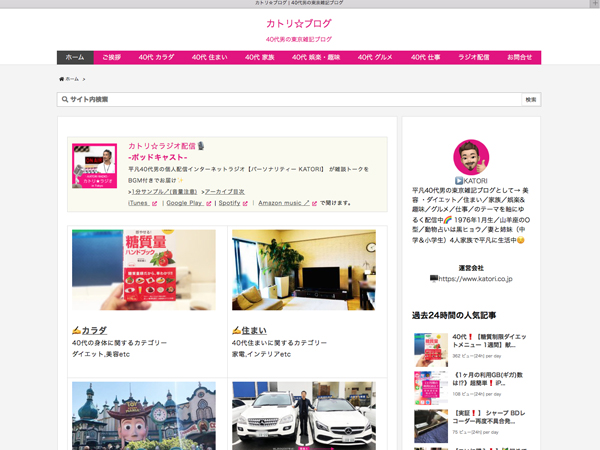Open popular article 1ヶ月の利用GB(ギガ)数
Viewport: 600px width, 450px height.
tap(488, 379)
